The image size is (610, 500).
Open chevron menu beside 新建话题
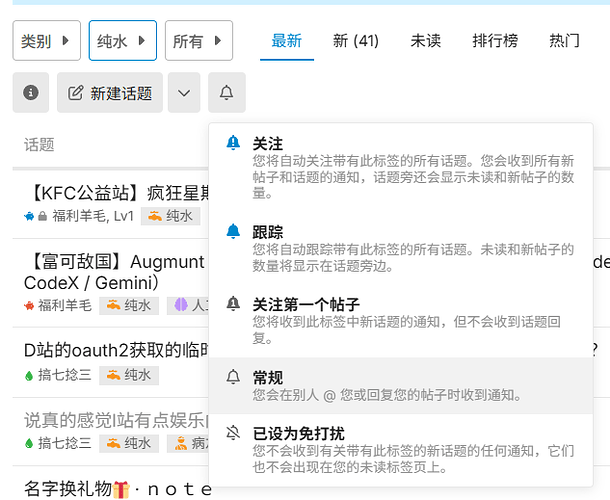point(184,93)
